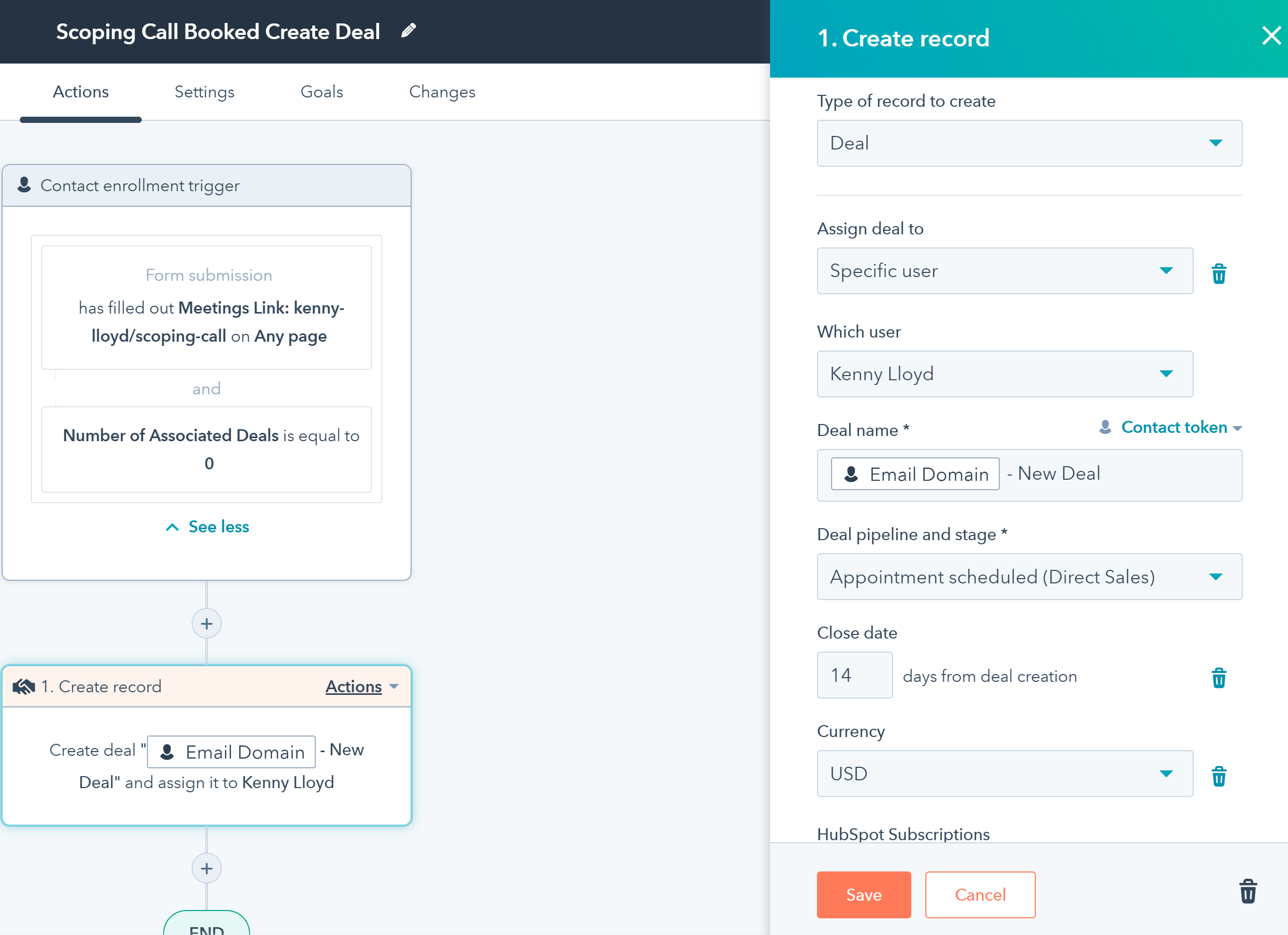The image size is (1288, 935).
Task: Open the Appointment scheduled pipeline dropdown
Action: click(1029, 577)
